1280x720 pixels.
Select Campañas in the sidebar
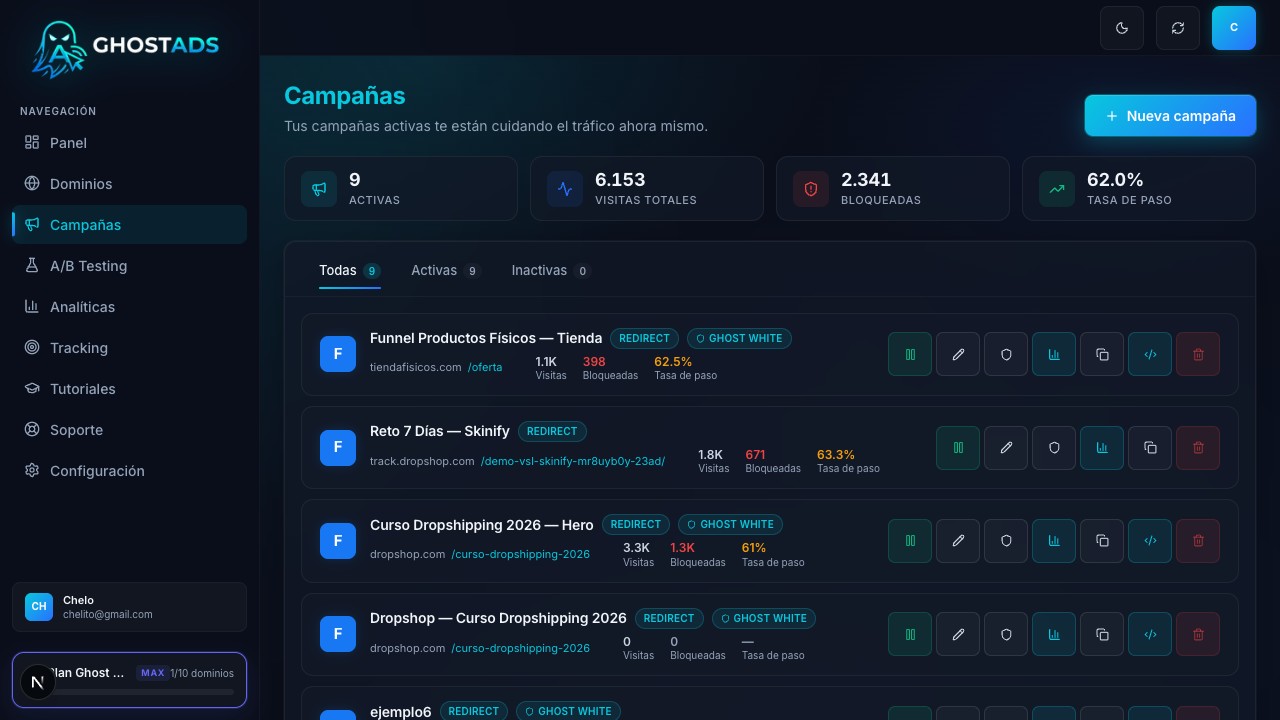click(x=129, y=225)
